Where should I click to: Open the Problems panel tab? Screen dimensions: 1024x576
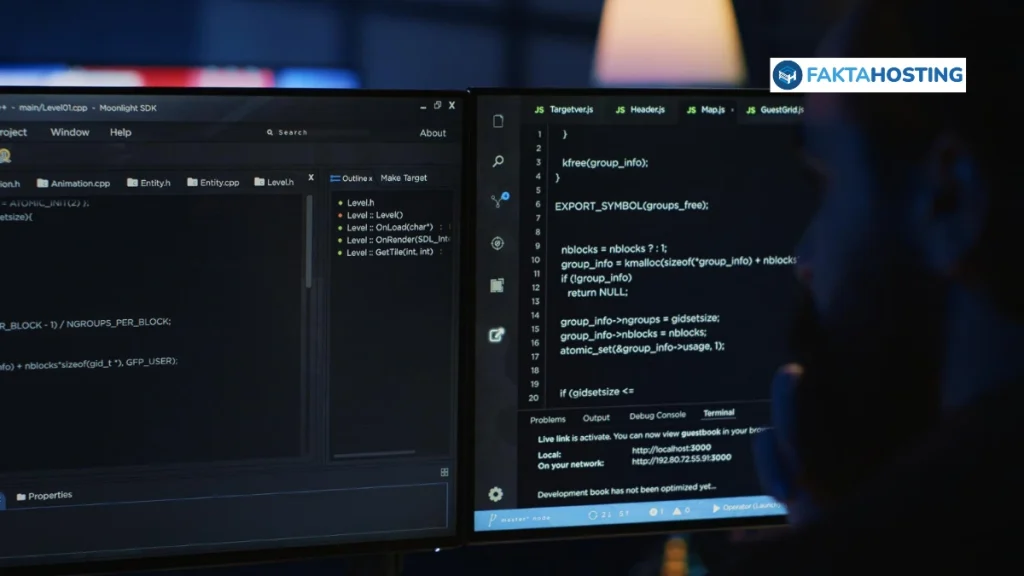[547, 419]
